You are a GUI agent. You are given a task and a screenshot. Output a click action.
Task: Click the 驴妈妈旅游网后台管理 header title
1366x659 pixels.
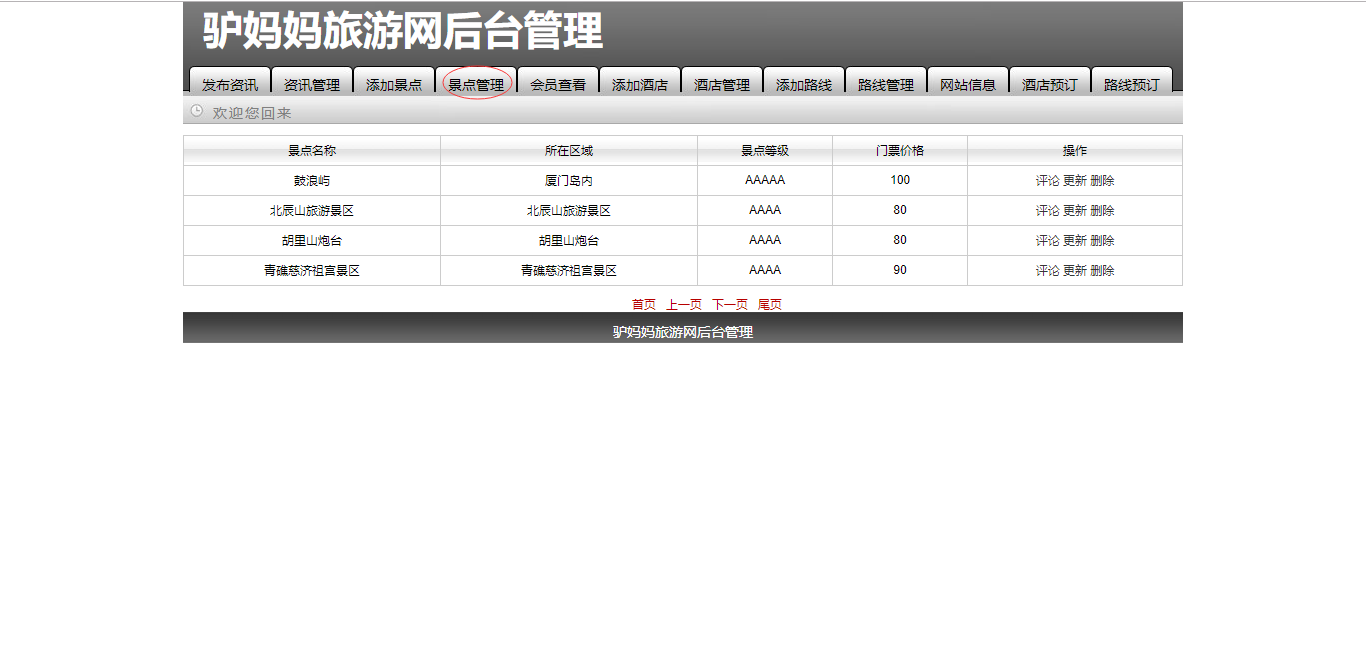tap(403, 31)
